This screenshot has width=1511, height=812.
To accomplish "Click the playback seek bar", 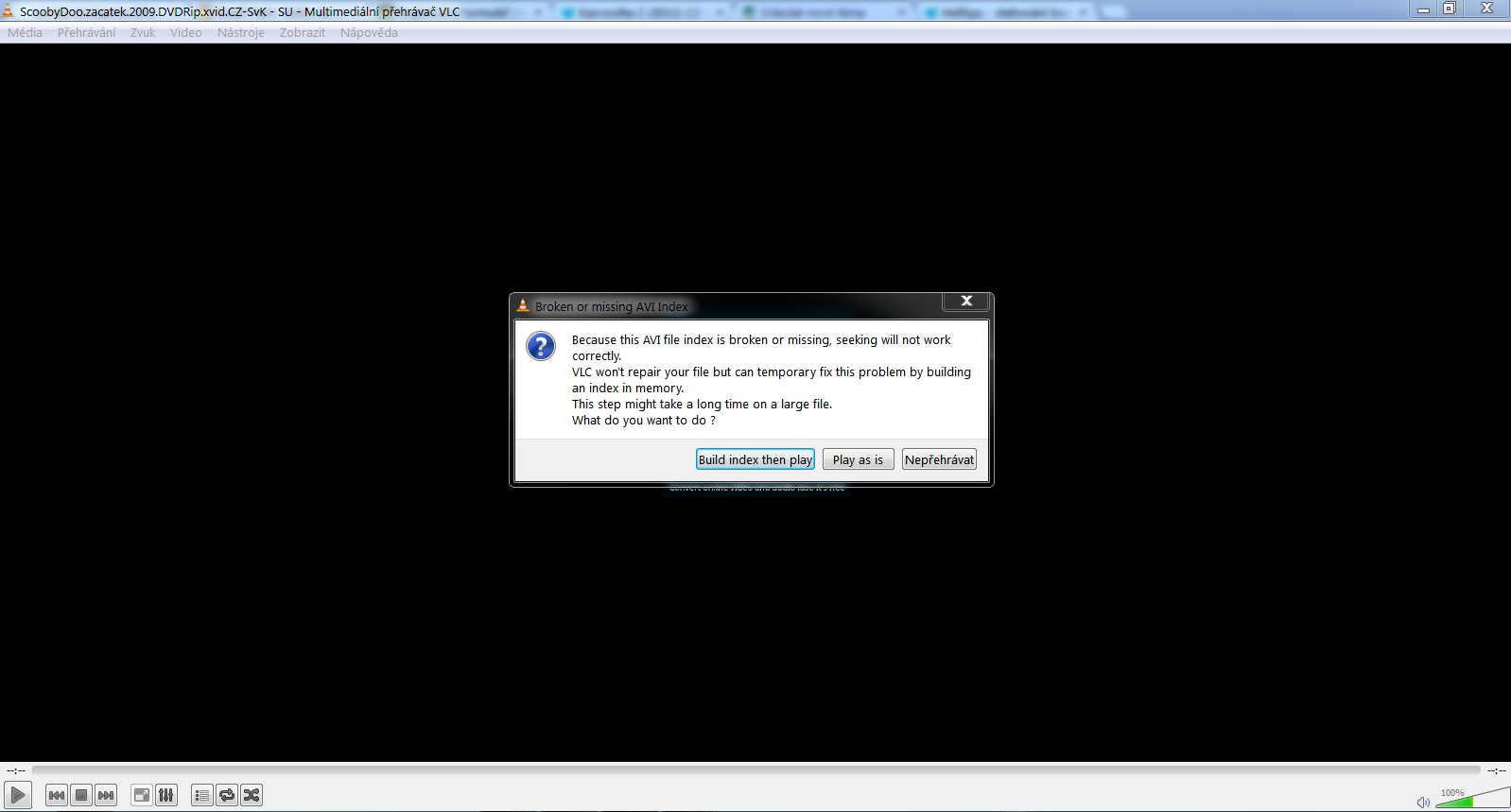I will (x=755, y=770).
